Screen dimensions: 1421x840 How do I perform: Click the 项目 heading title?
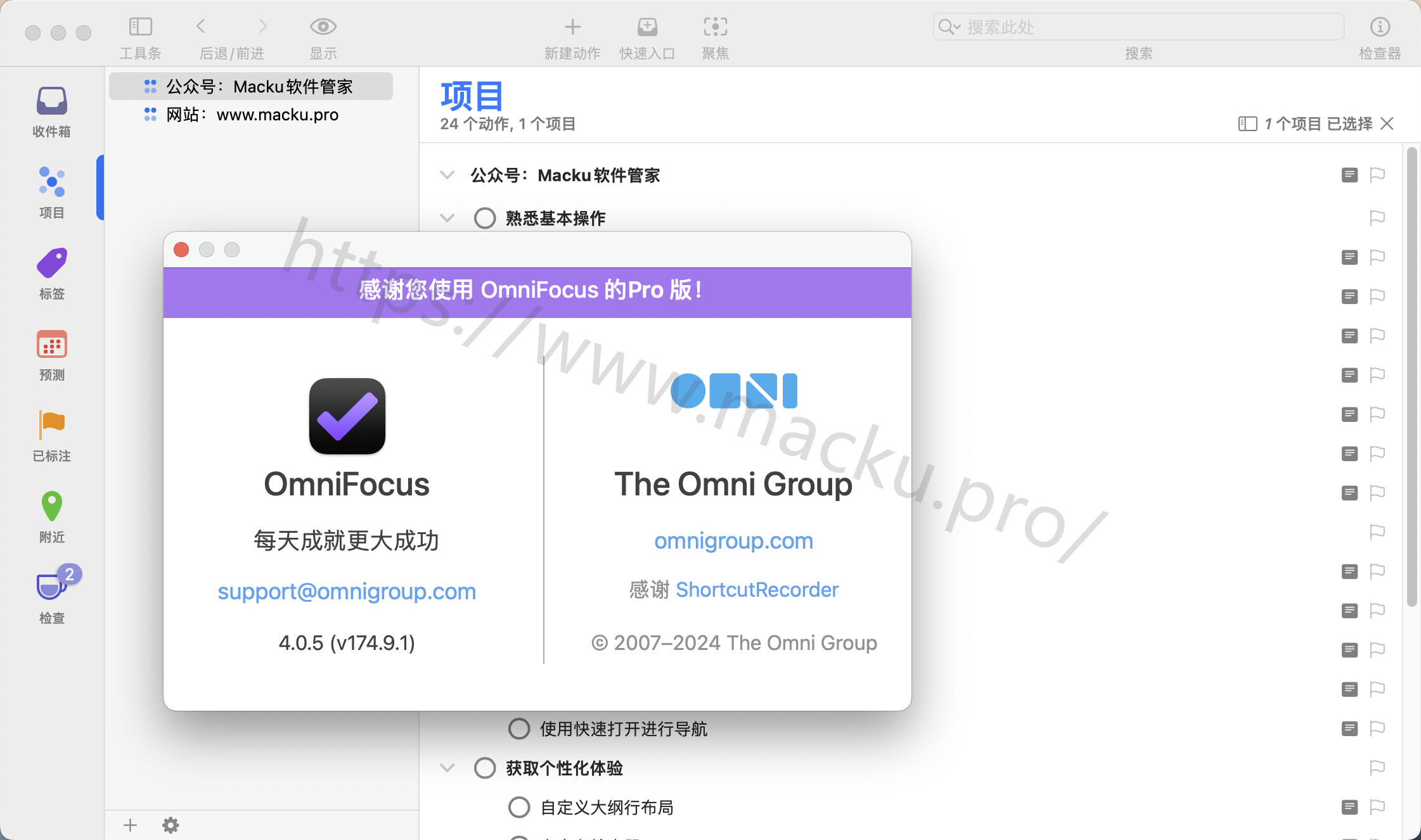472,96
